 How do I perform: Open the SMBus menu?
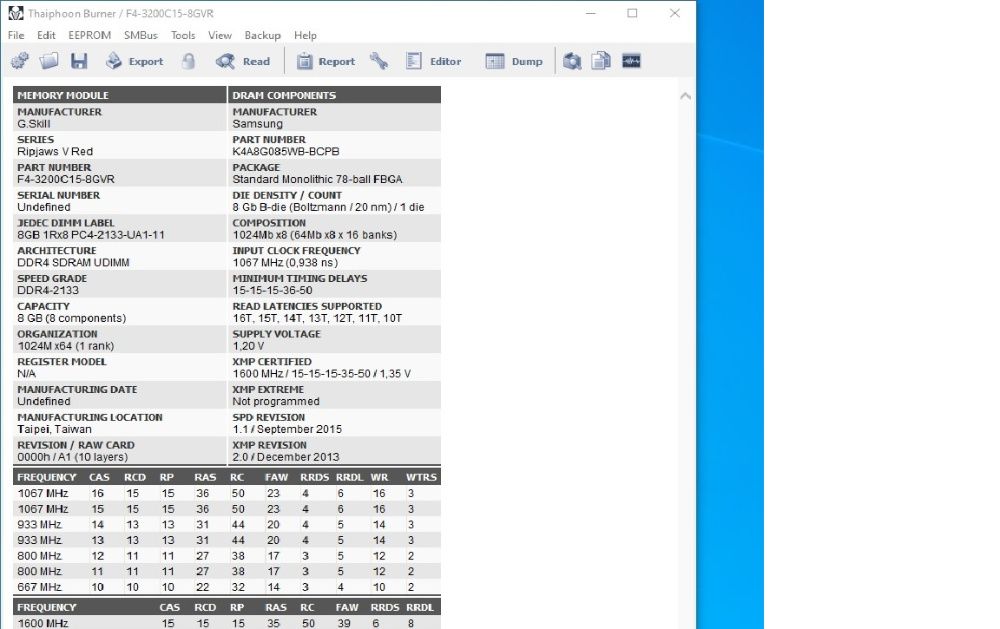[140, 35]
